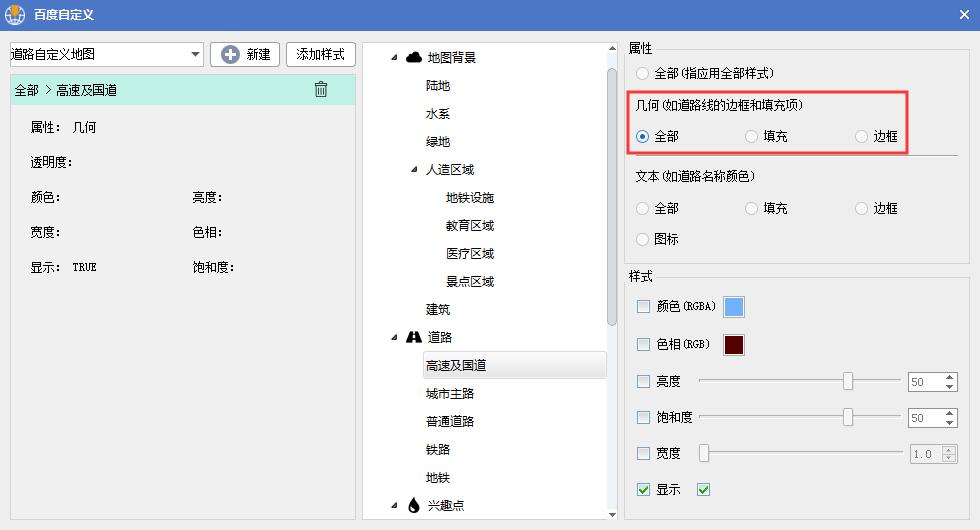Image resolution: width=980 pixels, height=530 pixels.
Task: Decrease 饱和度 value with down arrow
Action: pyautogui.click(x=950, y=422)
